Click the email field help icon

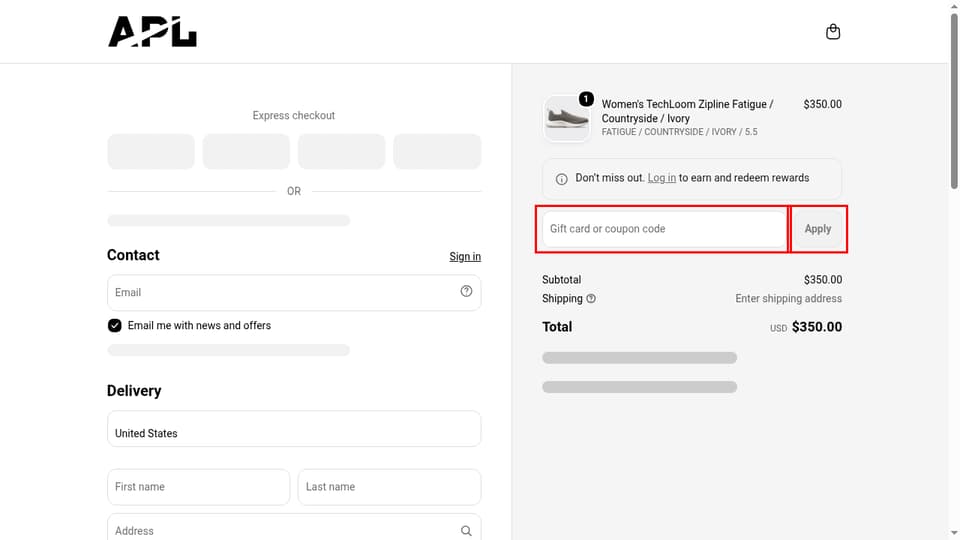click(466, 291)
